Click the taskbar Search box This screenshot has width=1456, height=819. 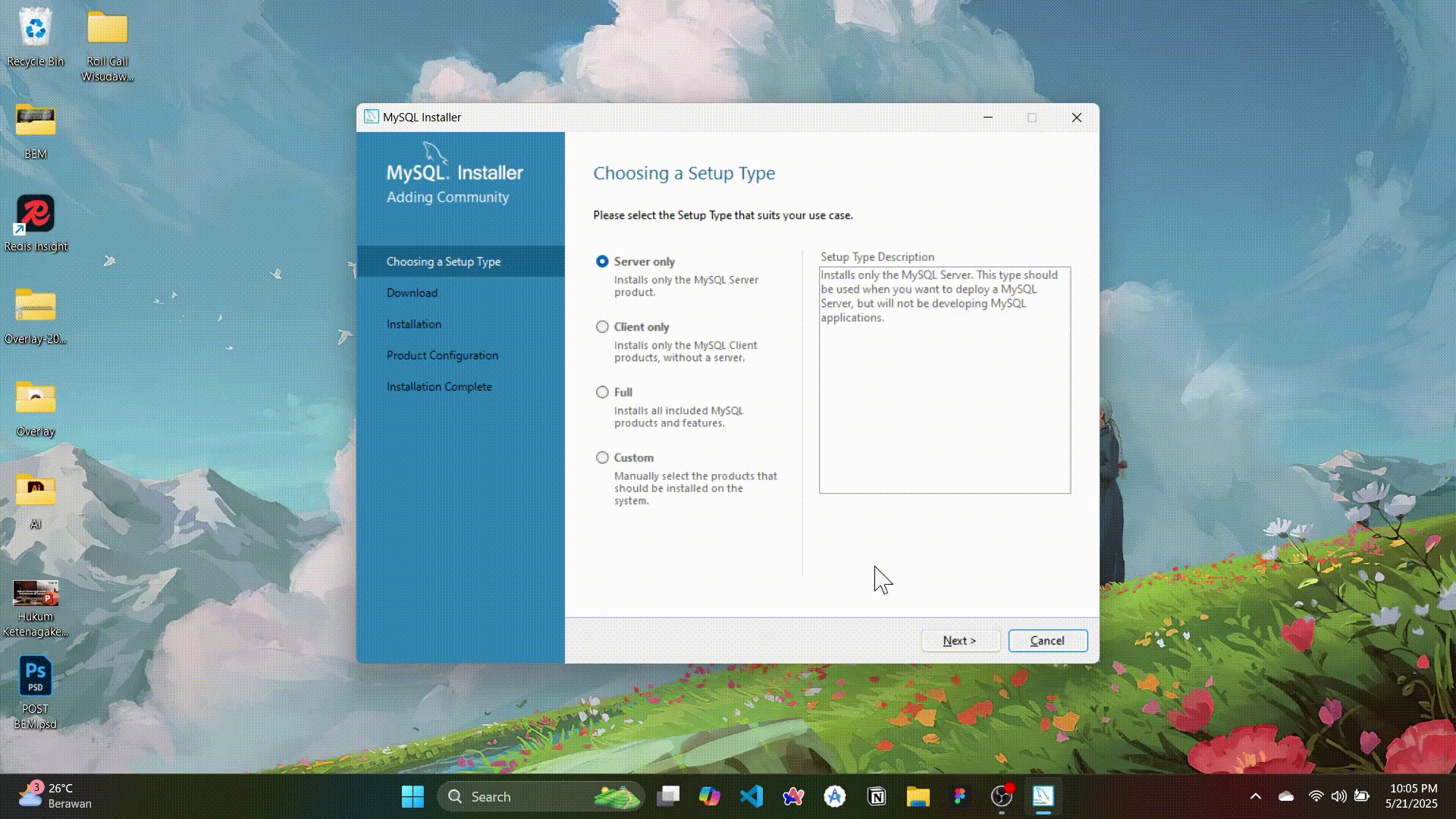pyautogui.click(x=541, y=796)
